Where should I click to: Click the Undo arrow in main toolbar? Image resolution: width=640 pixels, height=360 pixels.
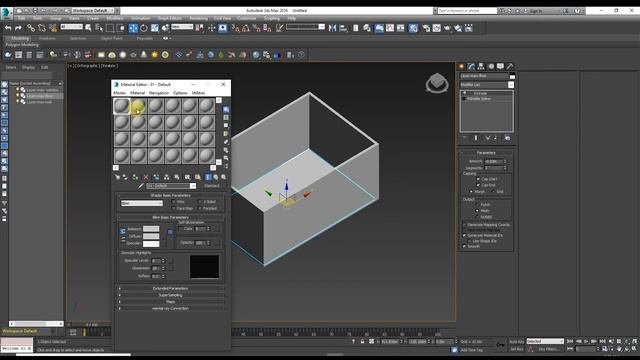(x=8, y=28)
